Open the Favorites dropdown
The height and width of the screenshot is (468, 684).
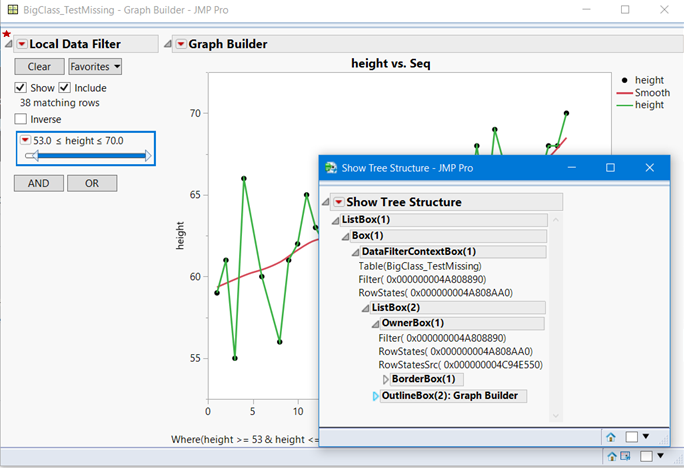click(95, 67)
